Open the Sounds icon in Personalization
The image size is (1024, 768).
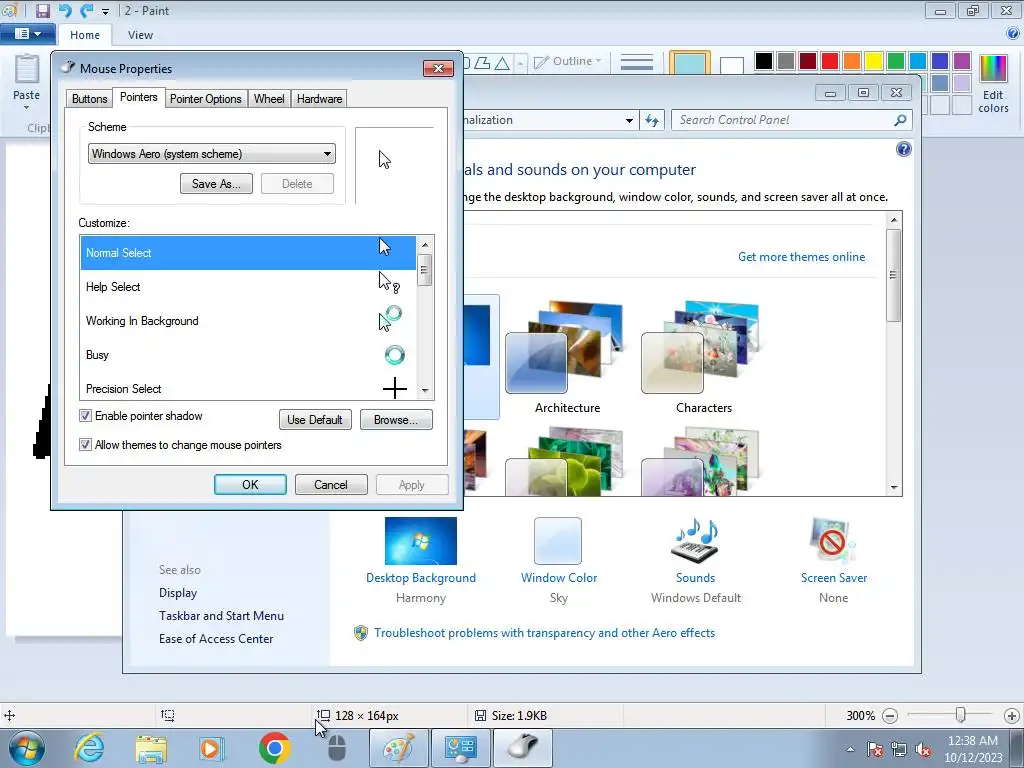coord(695,541)
